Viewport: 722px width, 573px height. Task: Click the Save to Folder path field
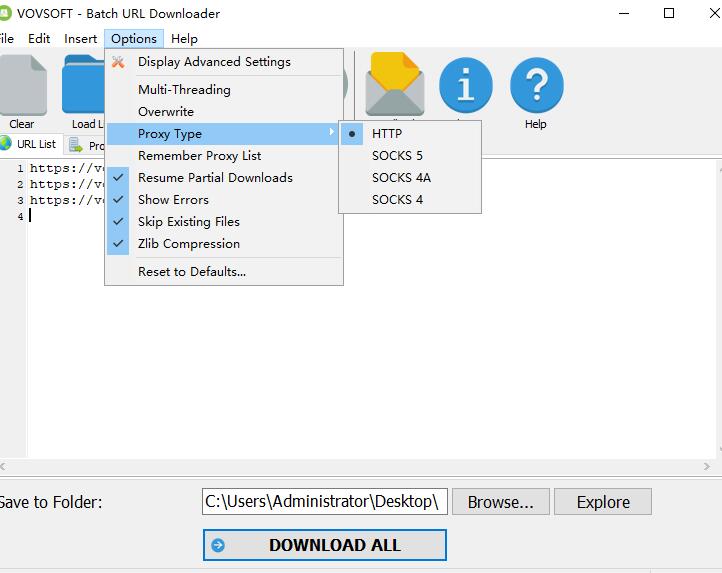tap(325, 502)
